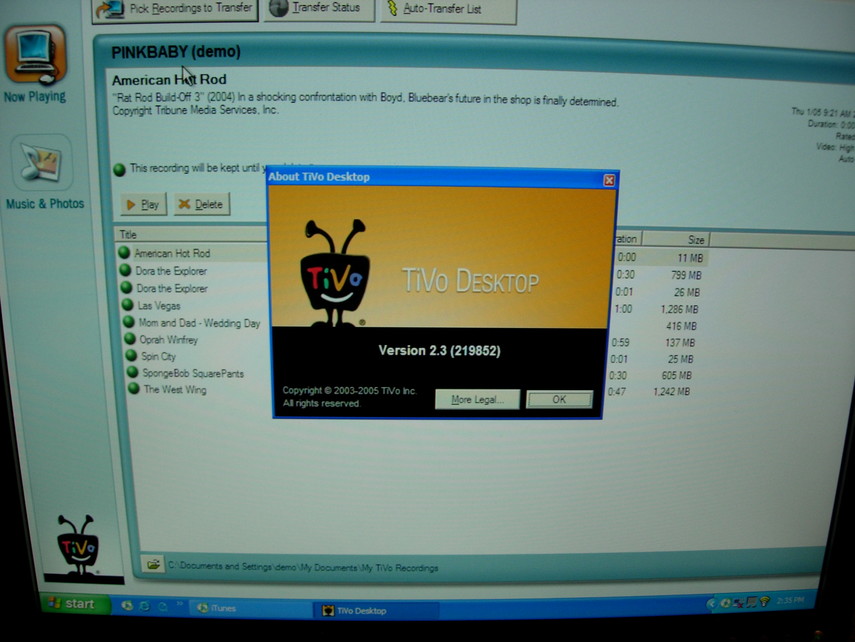
Task: Open the Auto-Transfer List tab
Action: tap(448, 10)
